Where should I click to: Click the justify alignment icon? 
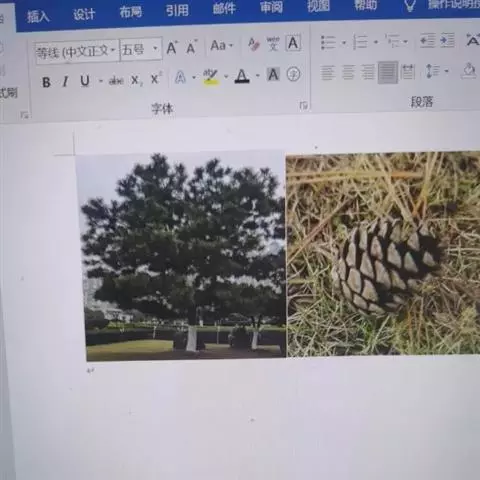click(x=388, y=72)
